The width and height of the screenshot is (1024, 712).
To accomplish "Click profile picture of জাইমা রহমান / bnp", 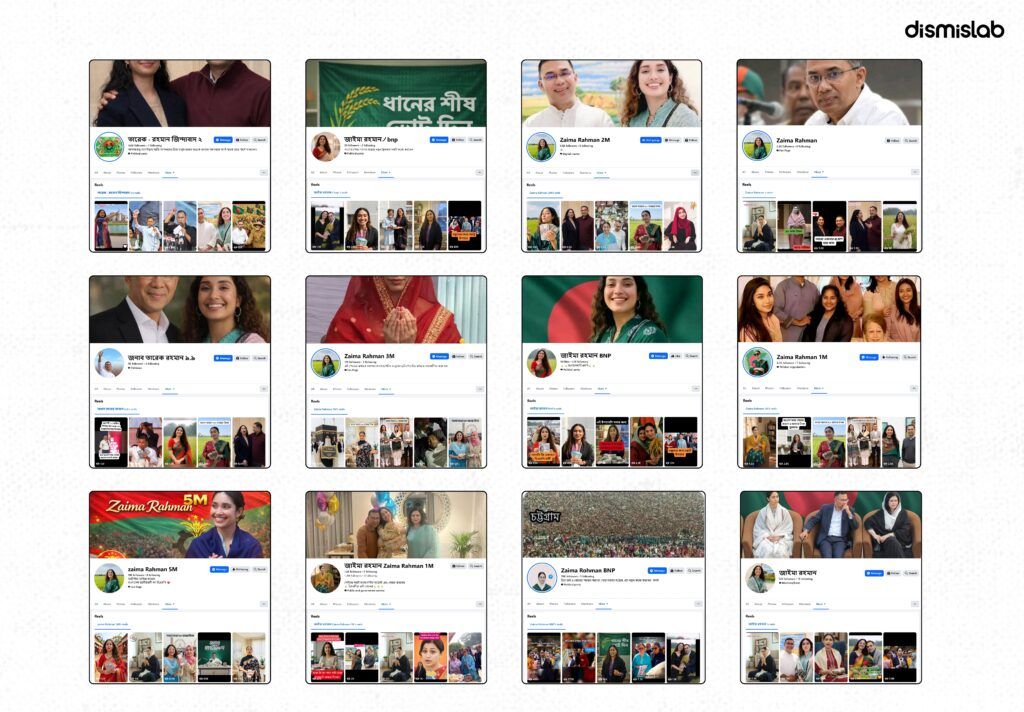I will coord(325,147).
